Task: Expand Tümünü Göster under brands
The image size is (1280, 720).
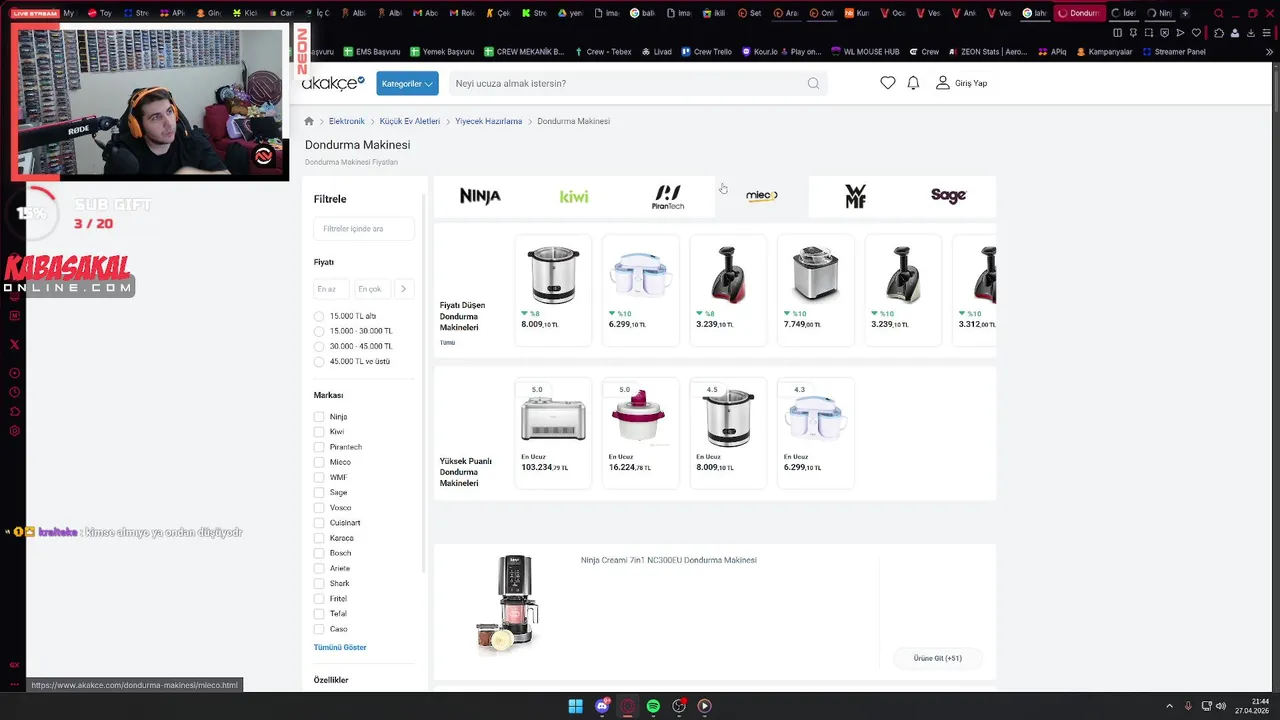Action: click(x=340, y=647)
